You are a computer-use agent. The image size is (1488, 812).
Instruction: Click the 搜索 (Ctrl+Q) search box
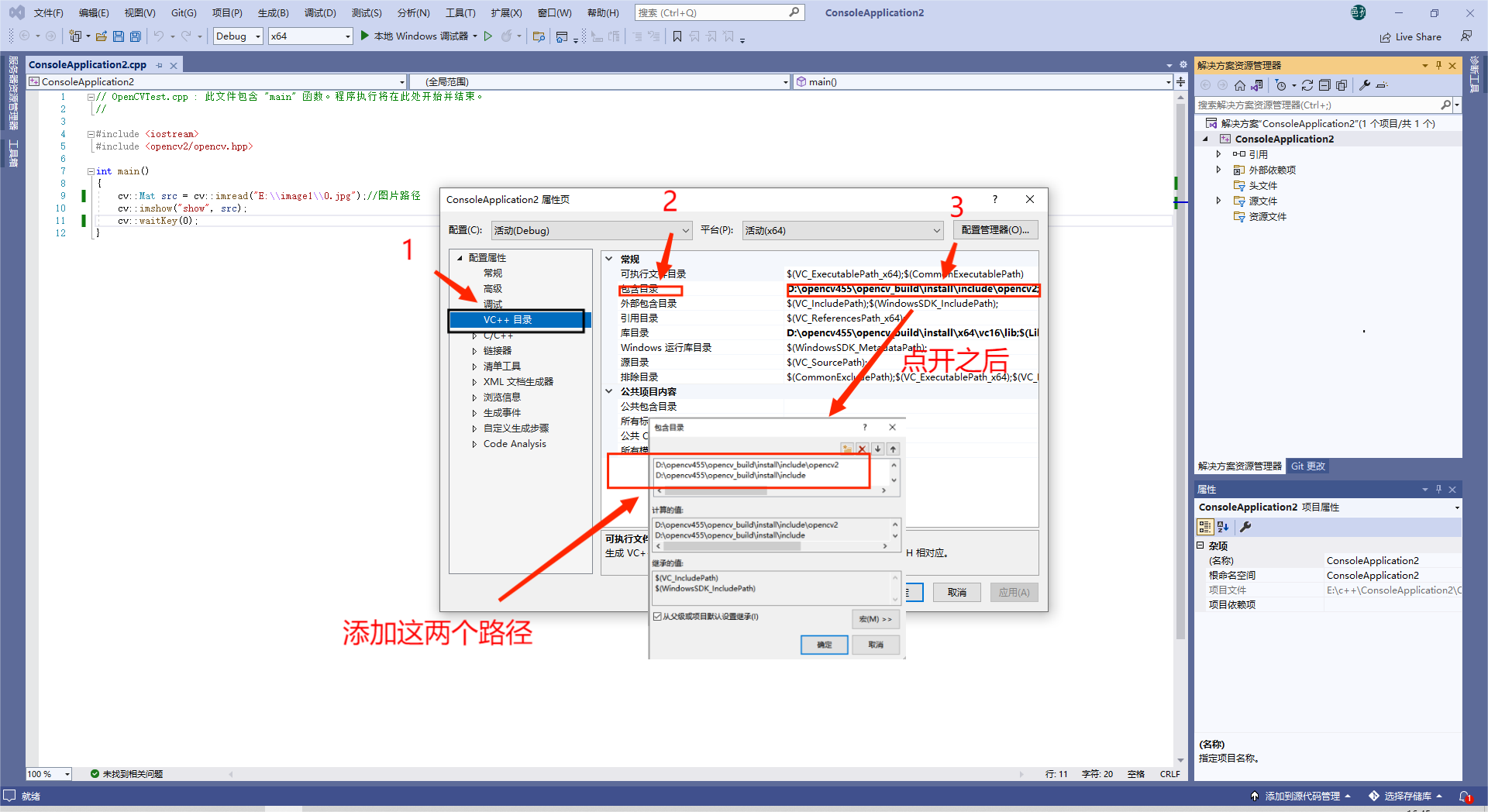click(x=719, y=13)
